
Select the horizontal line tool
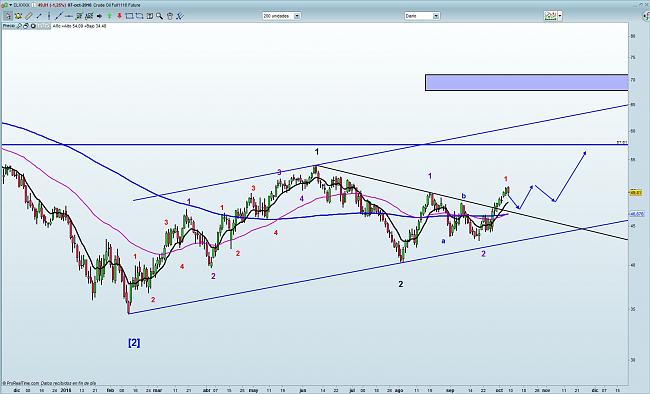69,16
